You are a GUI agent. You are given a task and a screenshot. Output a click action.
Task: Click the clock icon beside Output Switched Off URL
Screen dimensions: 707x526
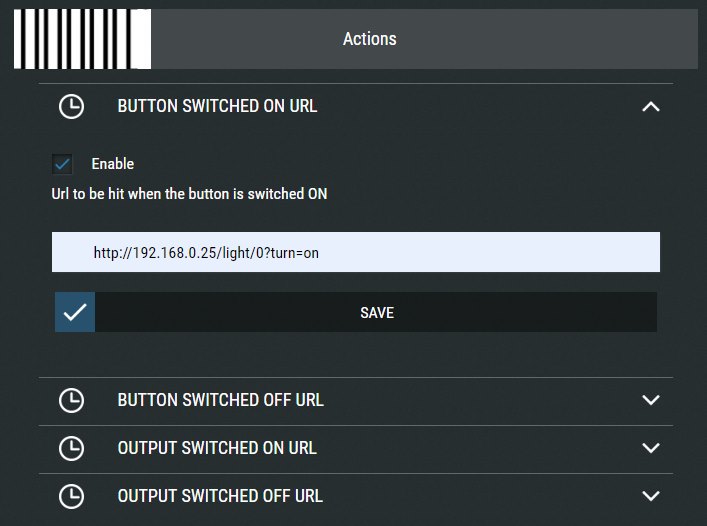coord(71,496)
